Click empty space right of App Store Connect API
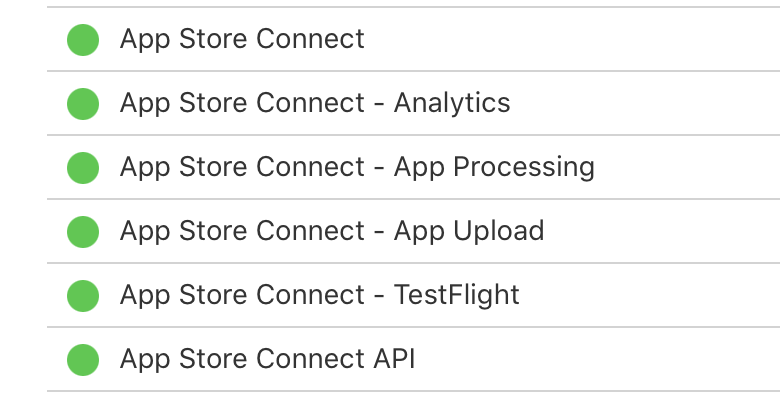780x400 pixels. [597, 360]
